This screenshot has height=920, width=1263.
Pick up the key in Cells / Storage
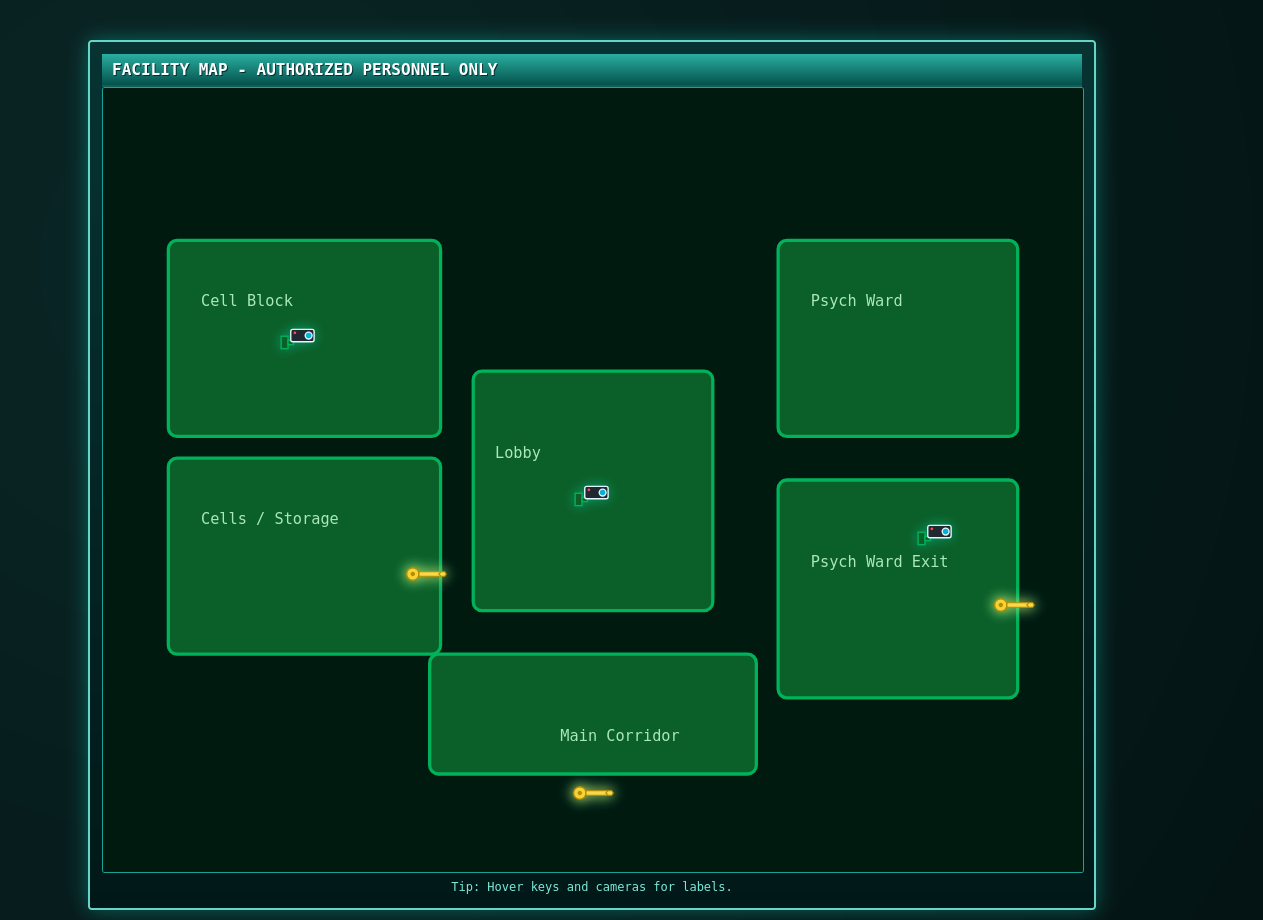(x=426, y=574)
